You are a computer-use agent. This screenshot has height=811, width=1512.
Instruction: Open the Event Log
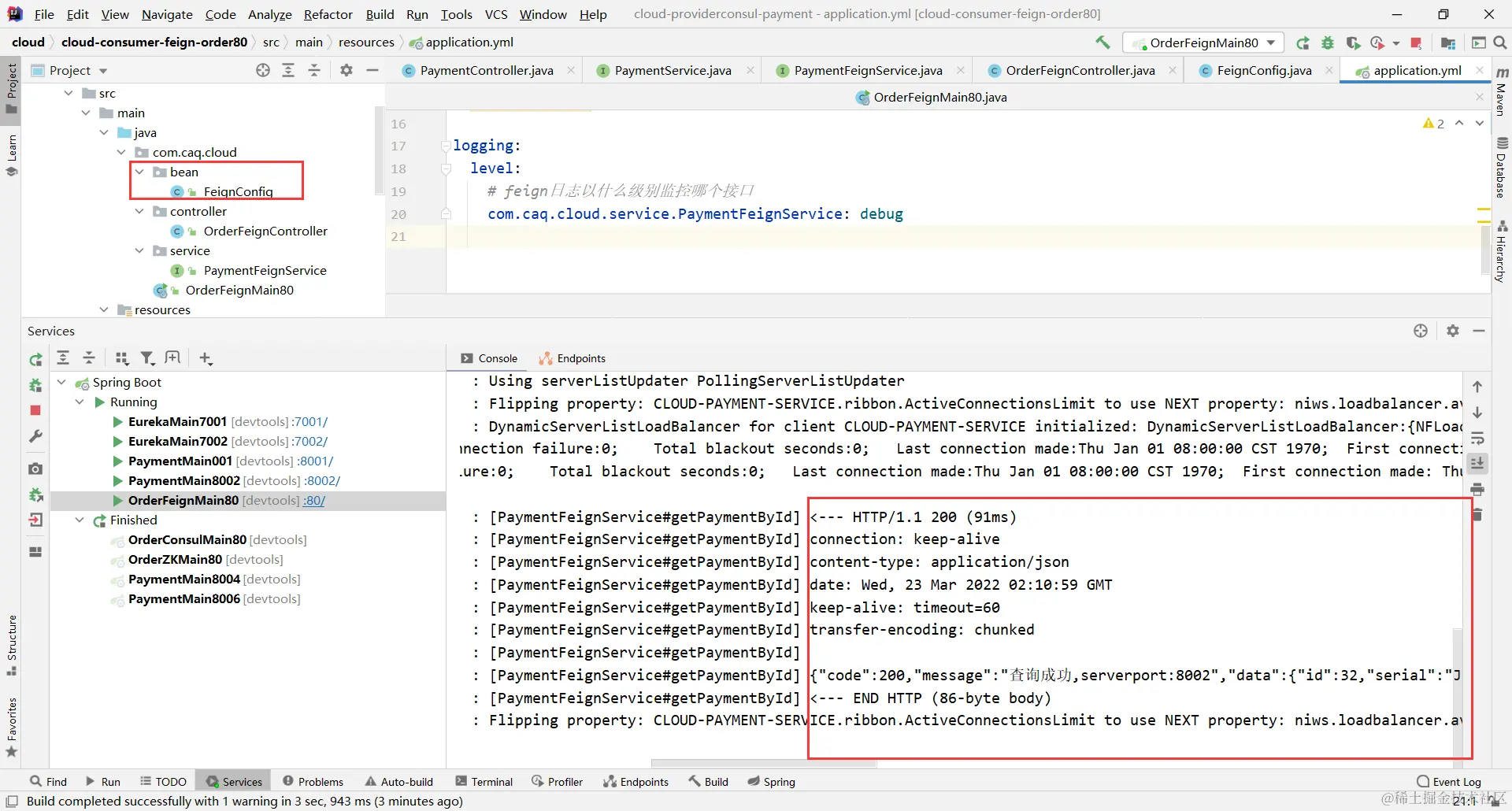(x=1449, y=781)
